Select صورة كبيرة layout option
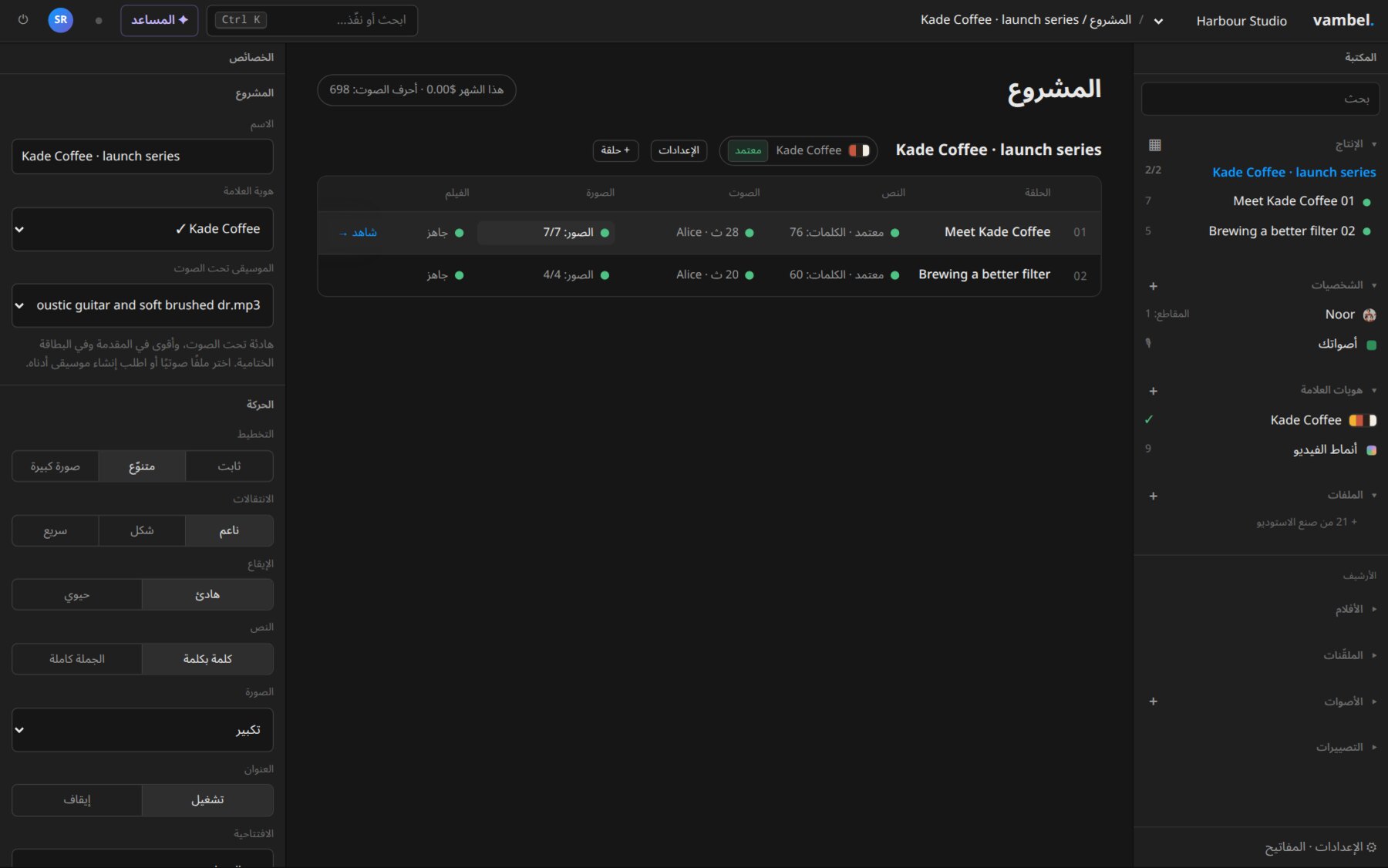Viewport: 1388px width, 868px height. (56, 466)
